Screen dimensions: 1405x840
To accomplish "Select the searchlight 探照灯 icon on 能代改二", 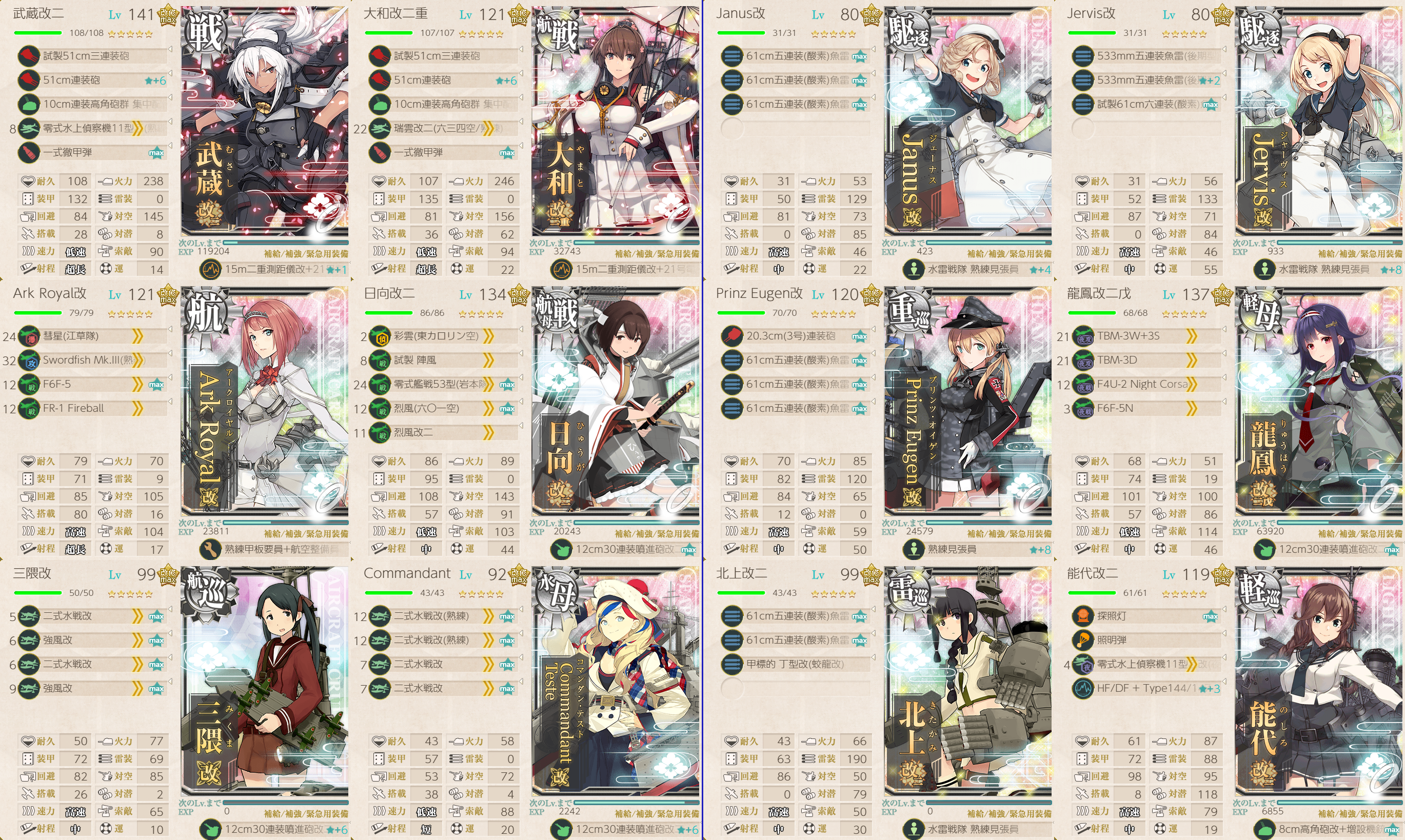I will point(1082,616).
